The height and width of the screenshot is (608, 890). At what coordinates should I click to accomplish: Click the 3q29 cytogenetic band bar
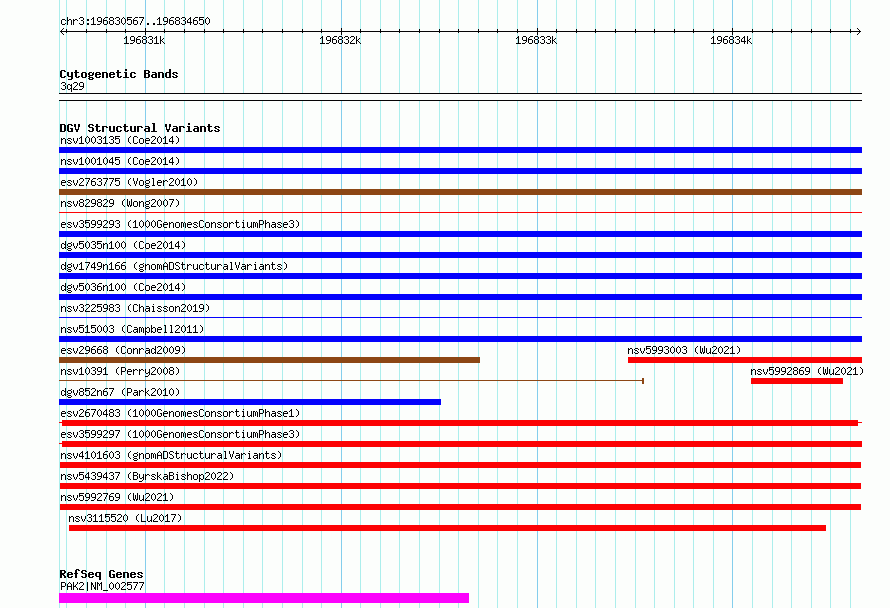pyautogui.click(x=460, y=97)
